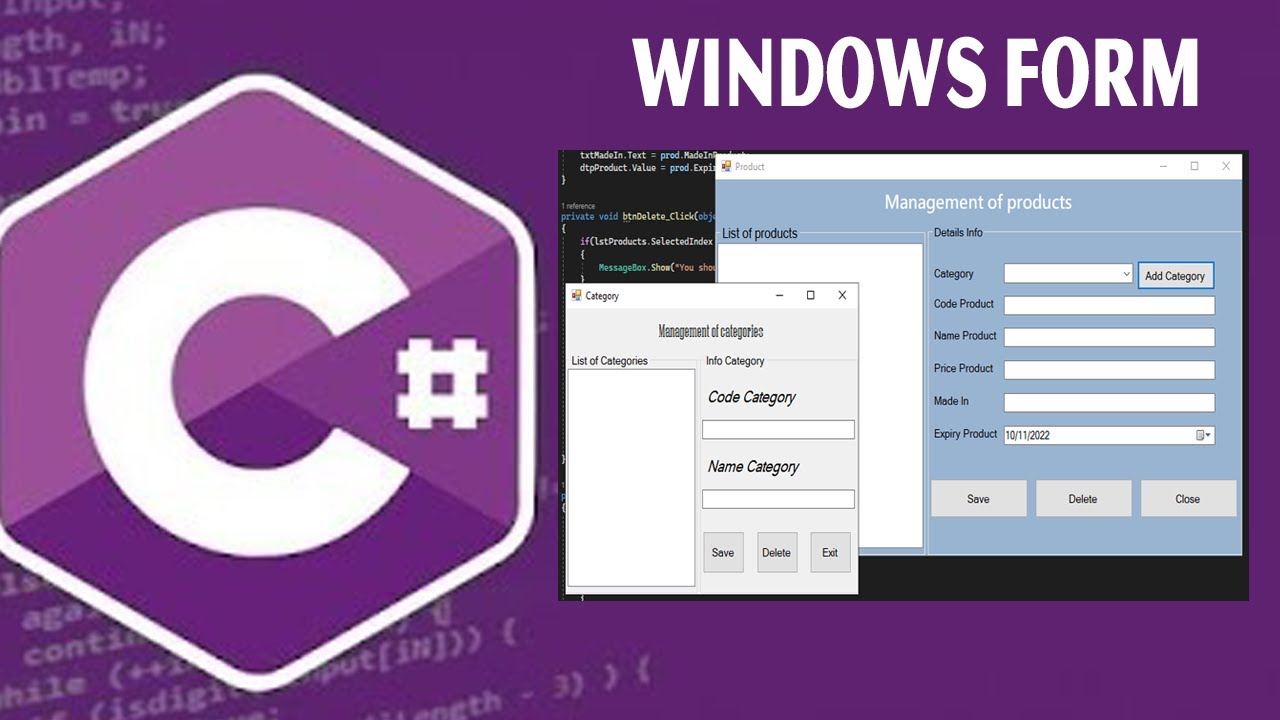This screenshot has width=1280, height=720.
Task: Click the MessageBox.Show code line
Action: (x=657, y=268)
